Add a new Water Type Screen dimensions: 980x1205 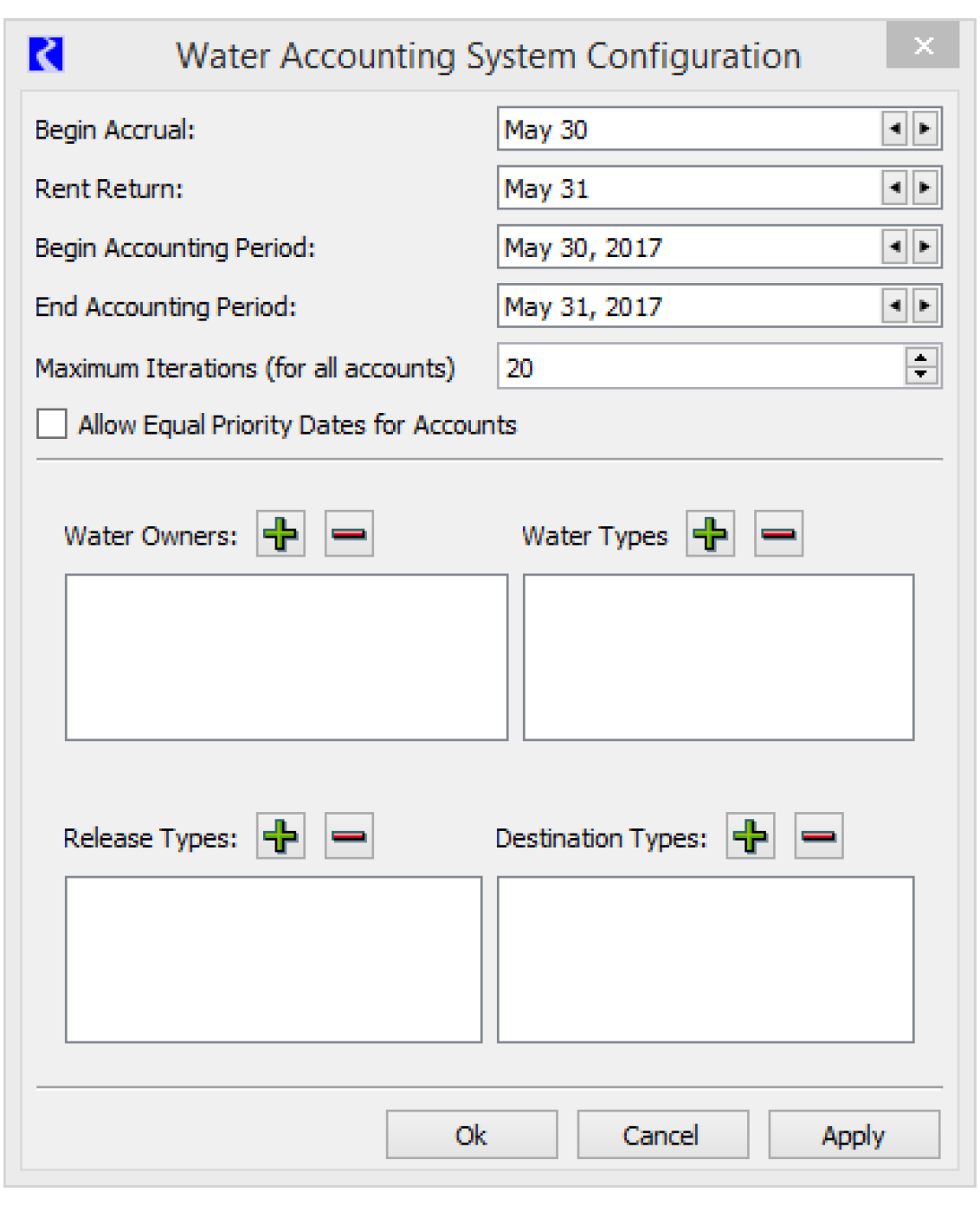pyautogui.click(x=710, y=534)
